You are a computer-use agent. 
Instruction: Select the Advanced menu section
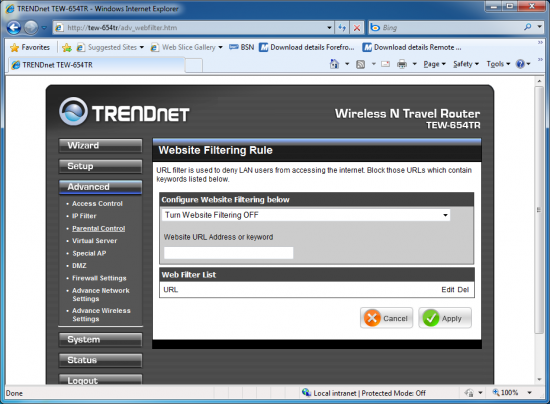(100, 187)
